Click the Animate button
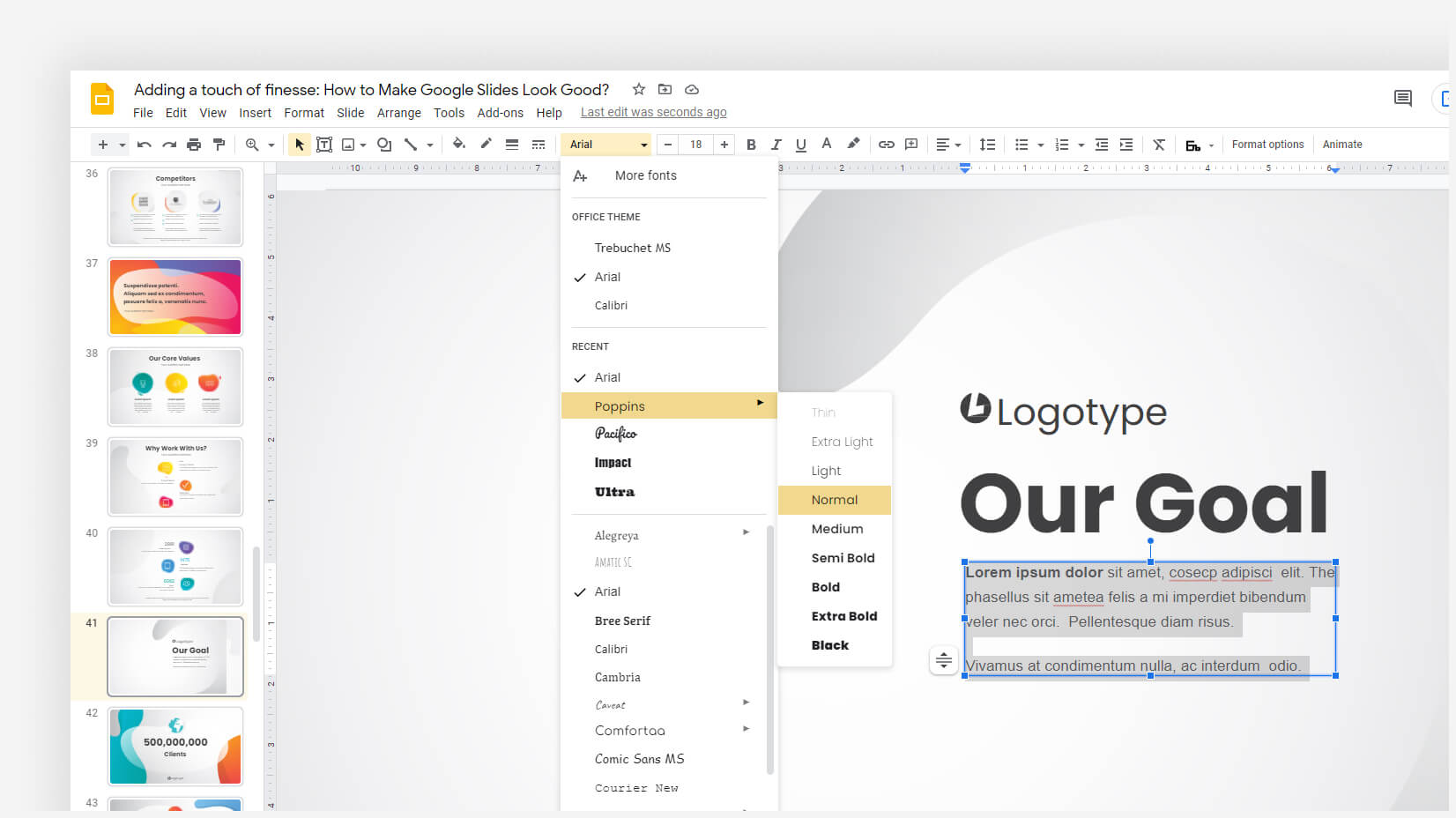The width and height of the screenshot is (1456, 818). click(1342, 145)
